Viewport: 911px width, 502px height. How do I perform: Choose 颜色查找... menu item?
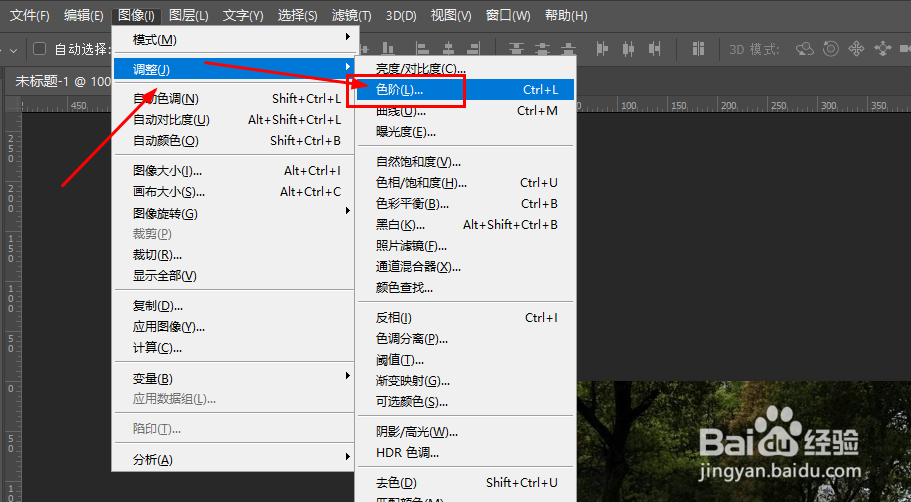coord(465,288)
